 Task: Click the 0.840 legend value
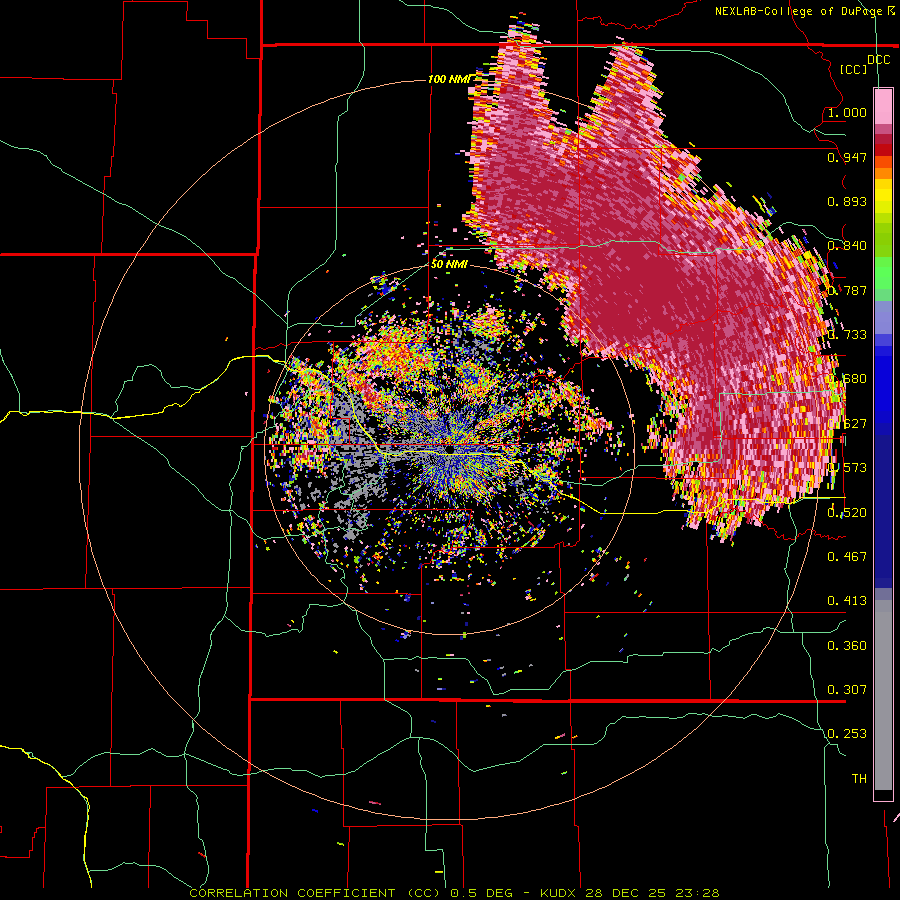click(x=847, y=246)
